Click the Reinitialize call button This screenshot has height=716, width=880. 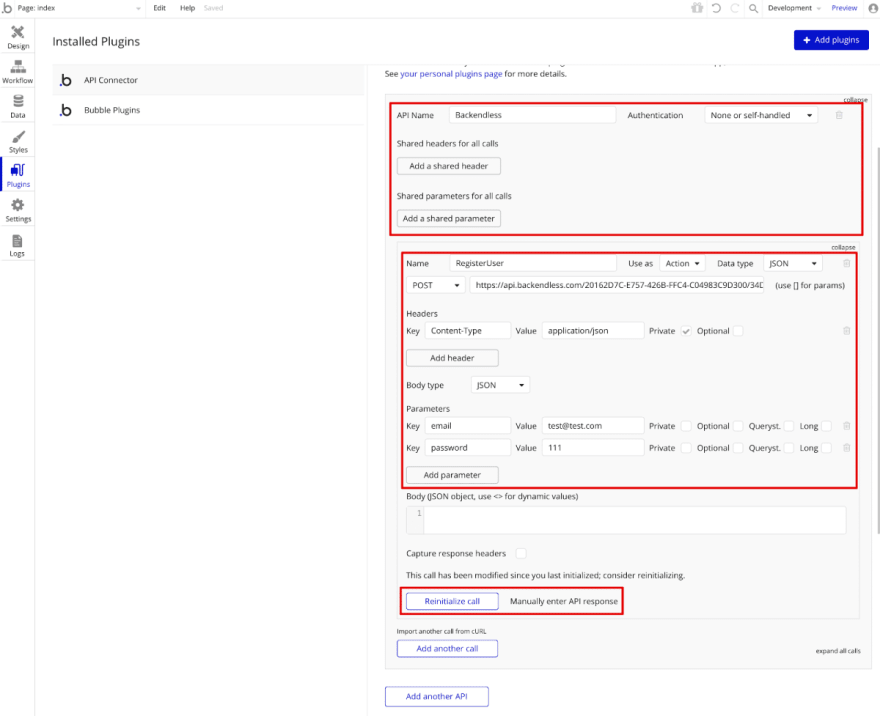click(452, 601)
